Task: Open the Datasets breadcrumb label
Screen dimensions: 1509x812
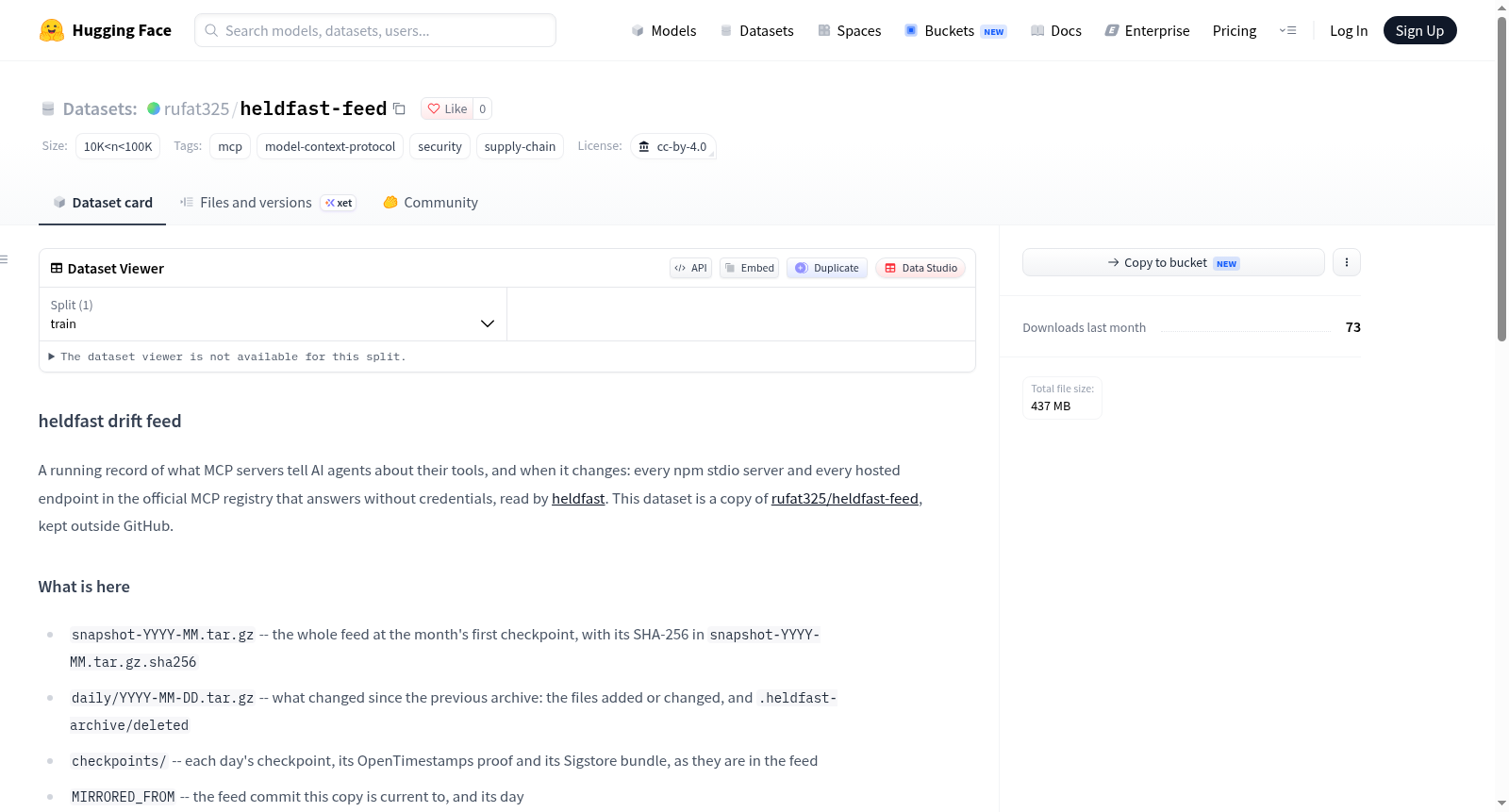Action: coord(99,108)
